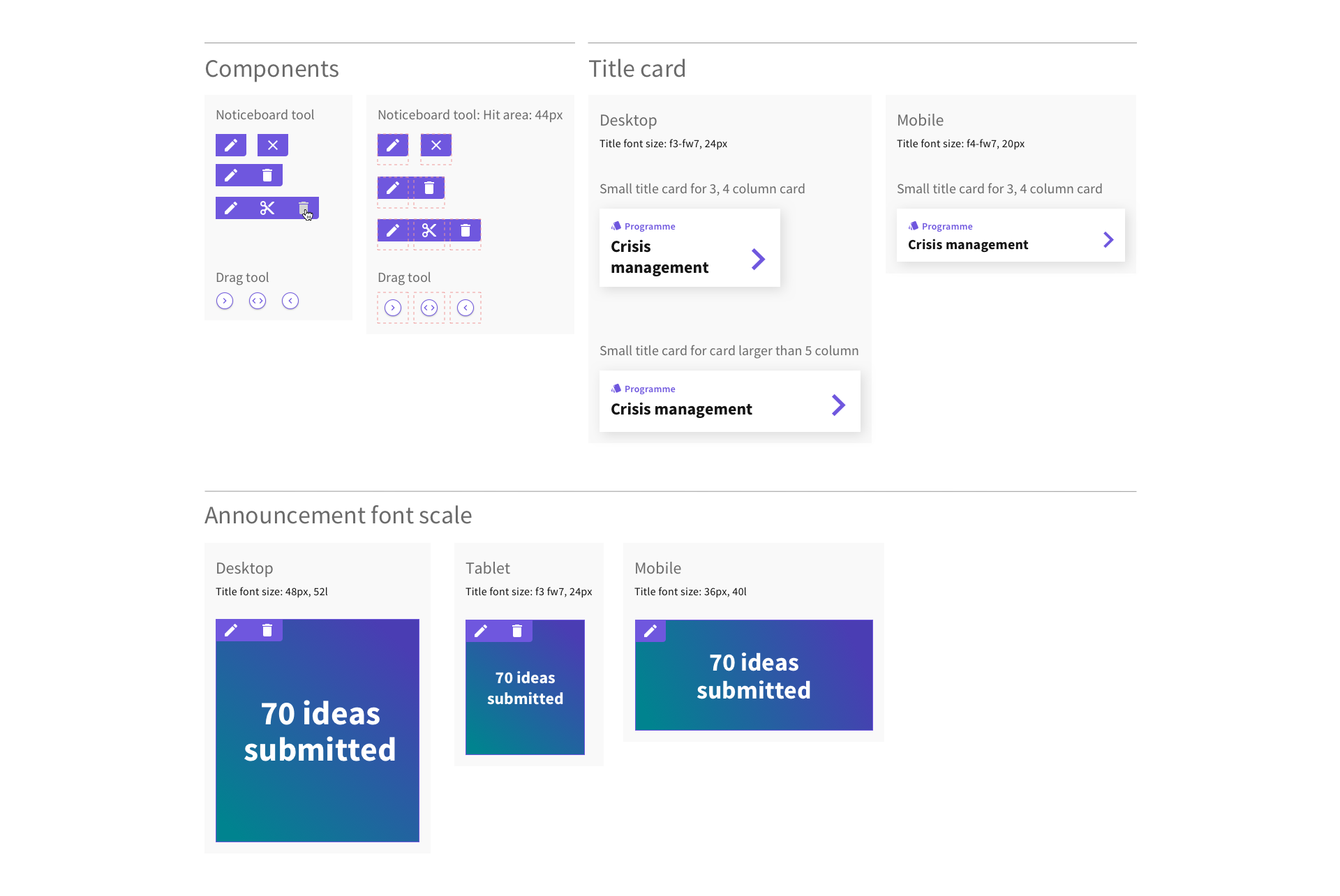Click pencil icon on Tablet announcement card
1340x896 pixels.
(x=481, y=631)
